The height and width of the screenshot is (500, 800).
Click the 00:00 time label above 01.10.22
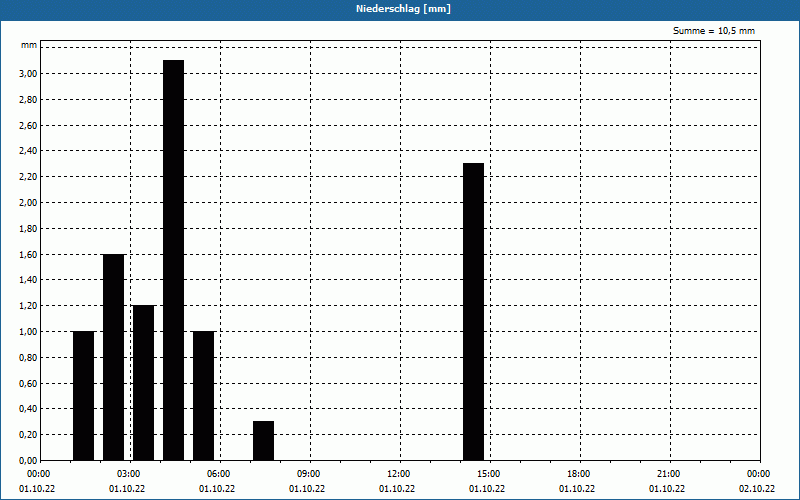click(x=39, y=474)
